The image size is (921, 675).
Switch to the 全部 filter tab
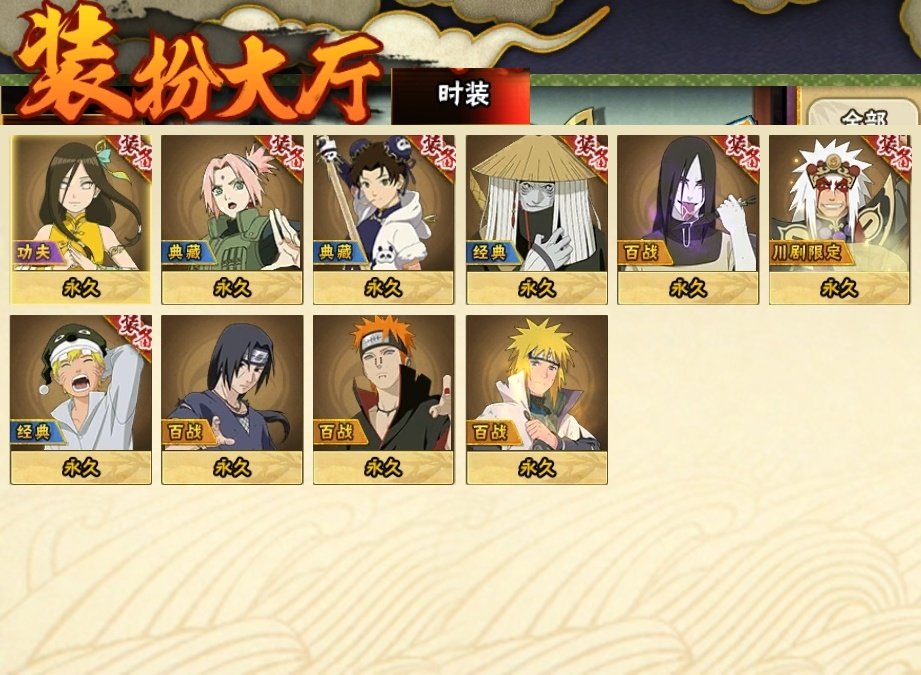pos(863,113)
